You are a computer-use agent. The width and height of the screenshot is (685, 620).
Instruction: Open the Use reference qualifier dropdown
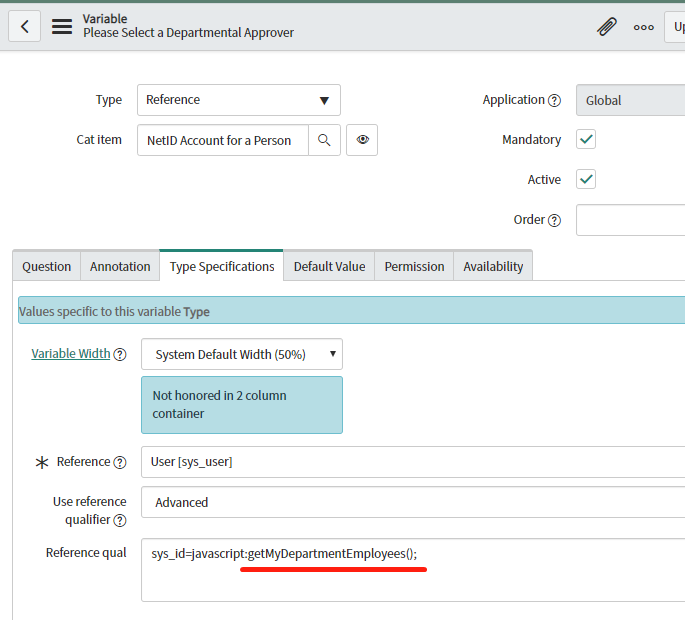click(412, 502)
